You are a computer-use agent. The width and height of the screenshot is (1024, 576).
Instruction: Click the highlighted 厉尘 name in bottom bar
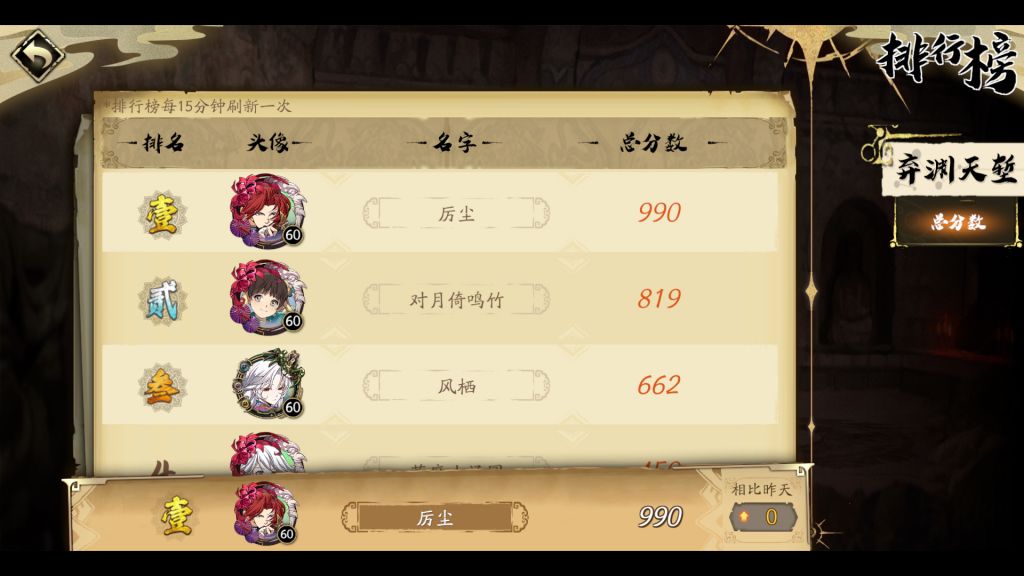(x=435, y=518)
